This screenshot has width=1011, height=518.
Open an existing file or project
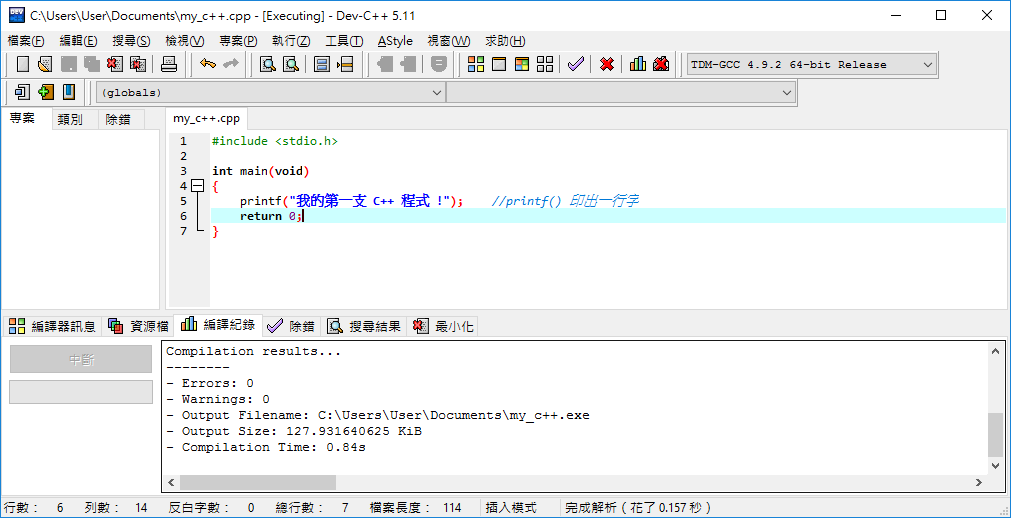tap(44, 65)
